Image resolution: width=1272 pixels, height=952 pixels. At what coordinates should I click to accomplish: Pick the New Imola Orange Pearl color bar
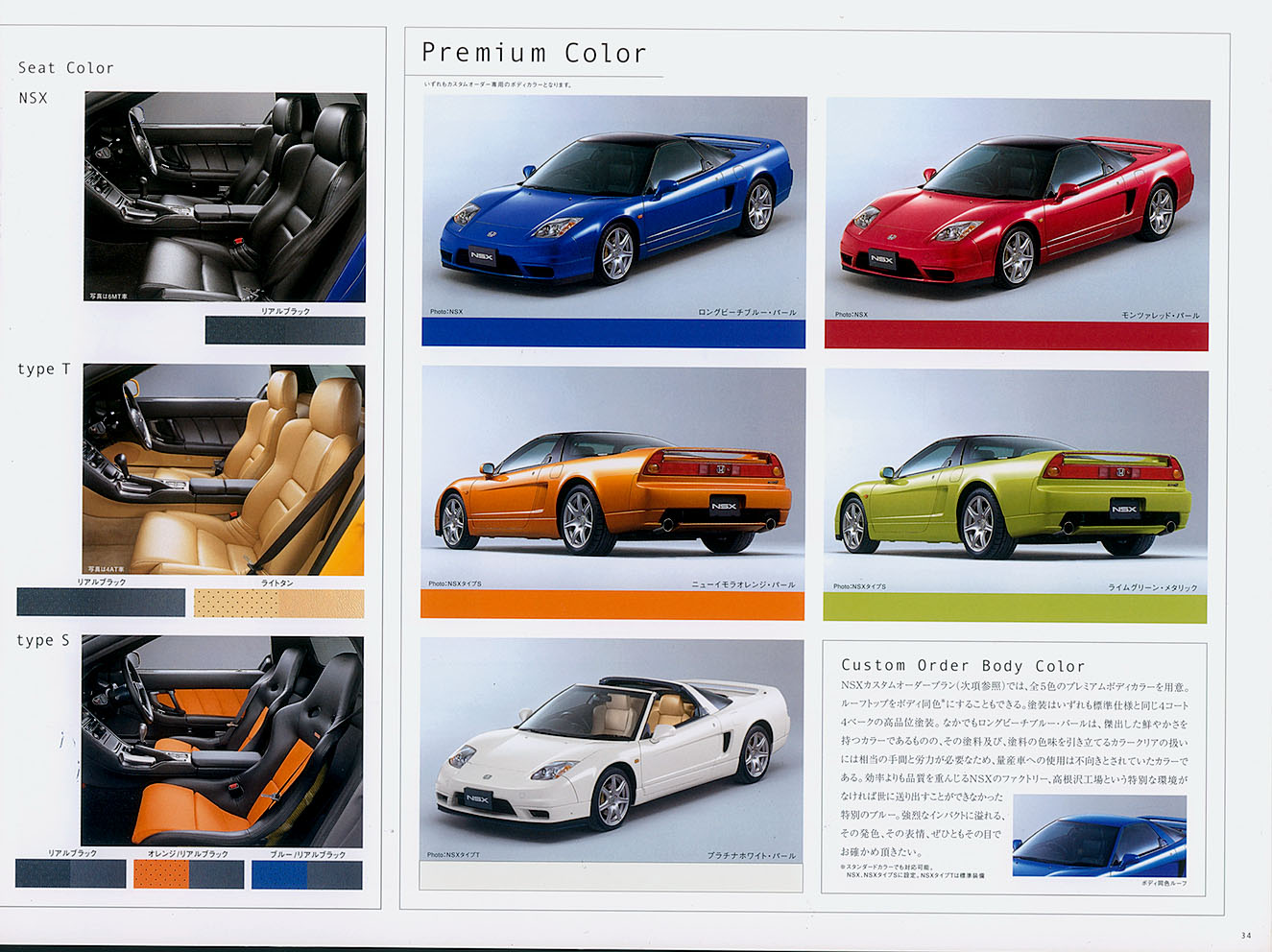click(612, 605)
